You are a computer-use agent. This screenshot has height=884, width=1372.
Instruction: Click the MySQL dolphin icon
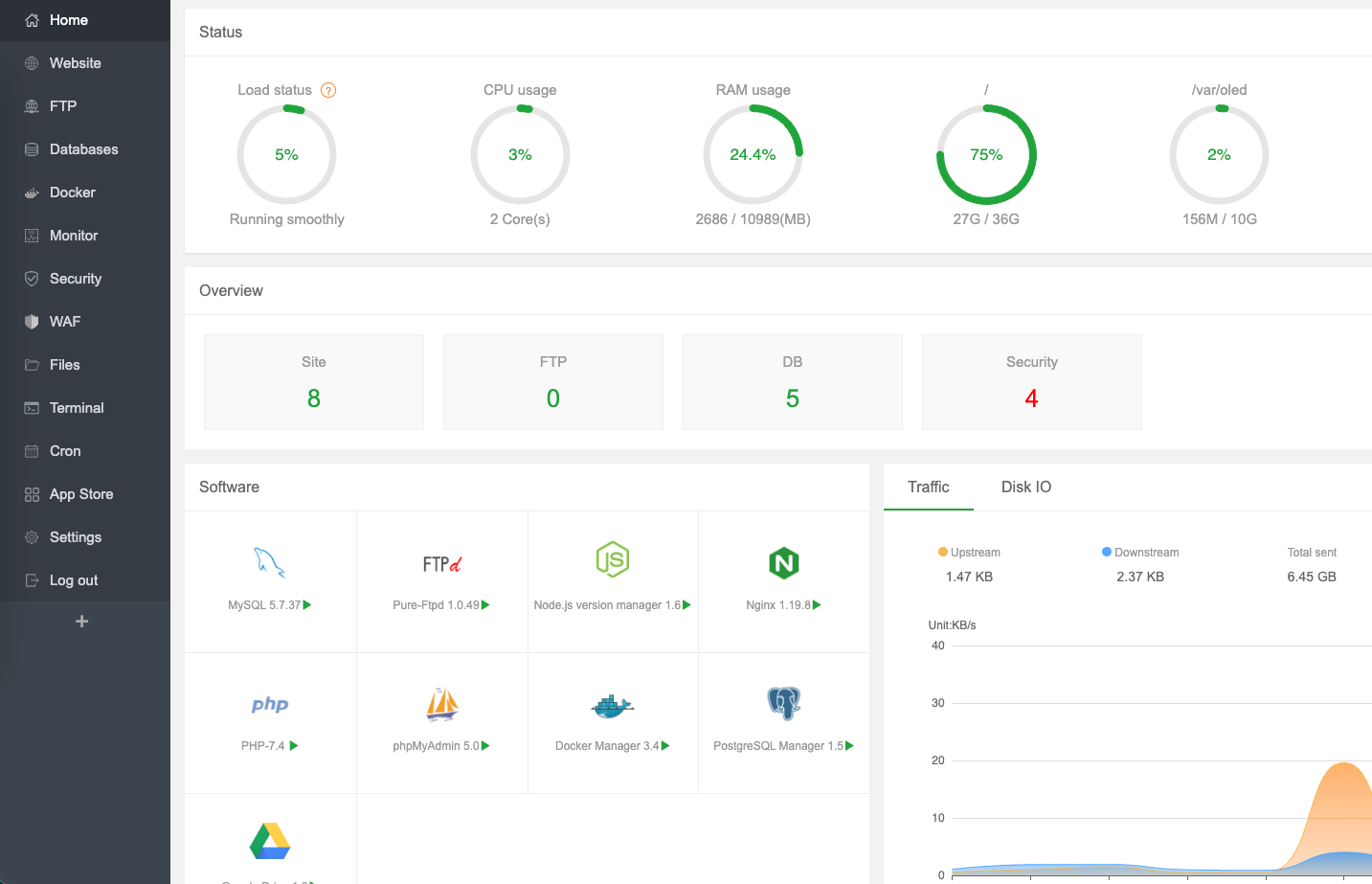269,562
